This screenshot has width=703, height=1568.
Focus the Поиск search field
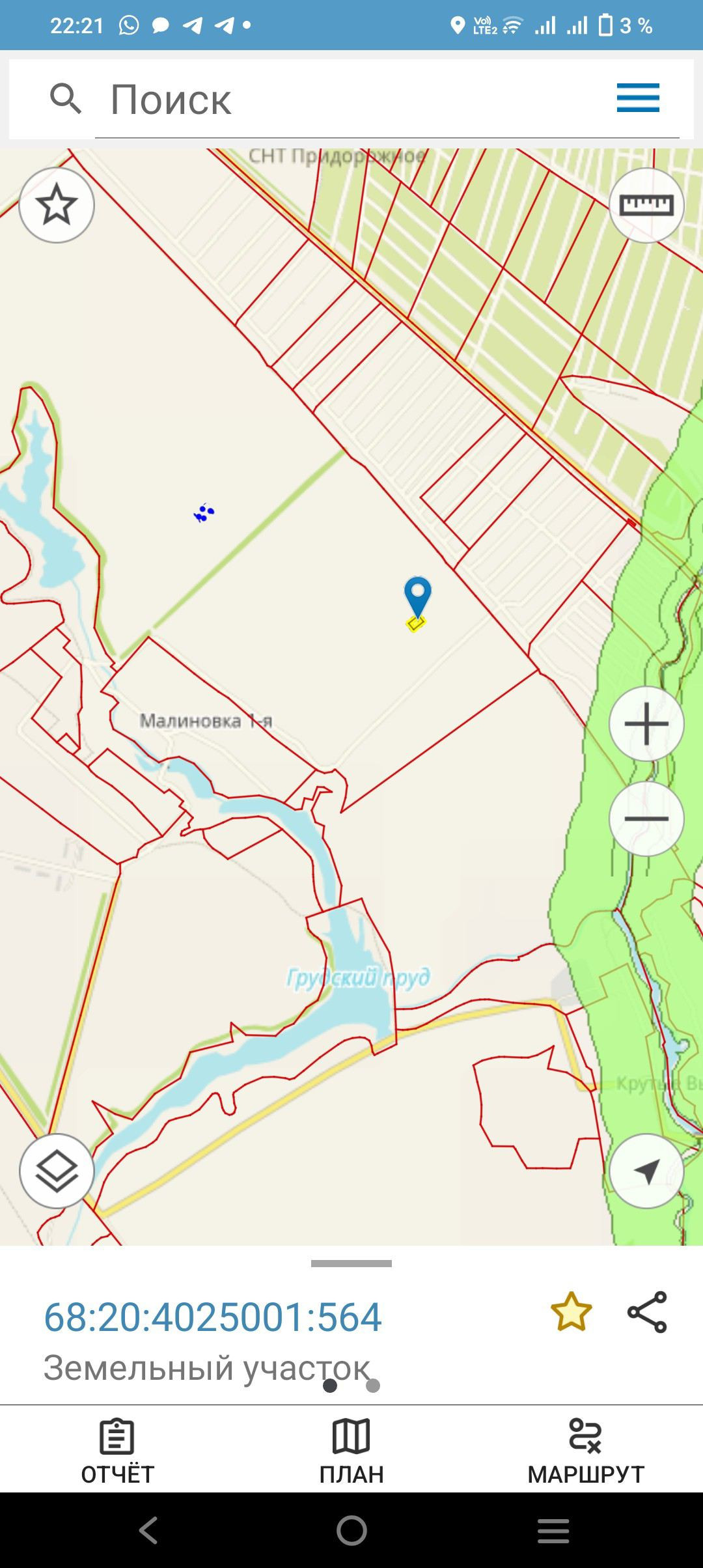[x=387, y=100]
